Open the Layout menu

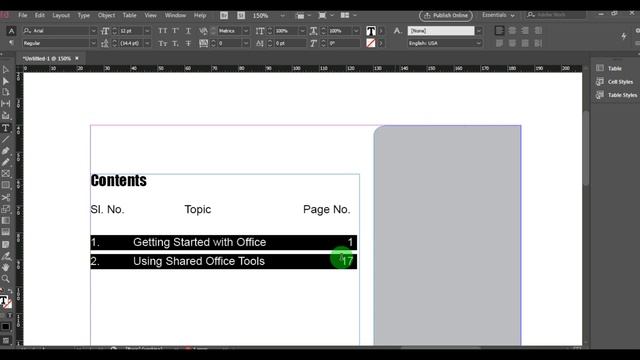(61, 15)
